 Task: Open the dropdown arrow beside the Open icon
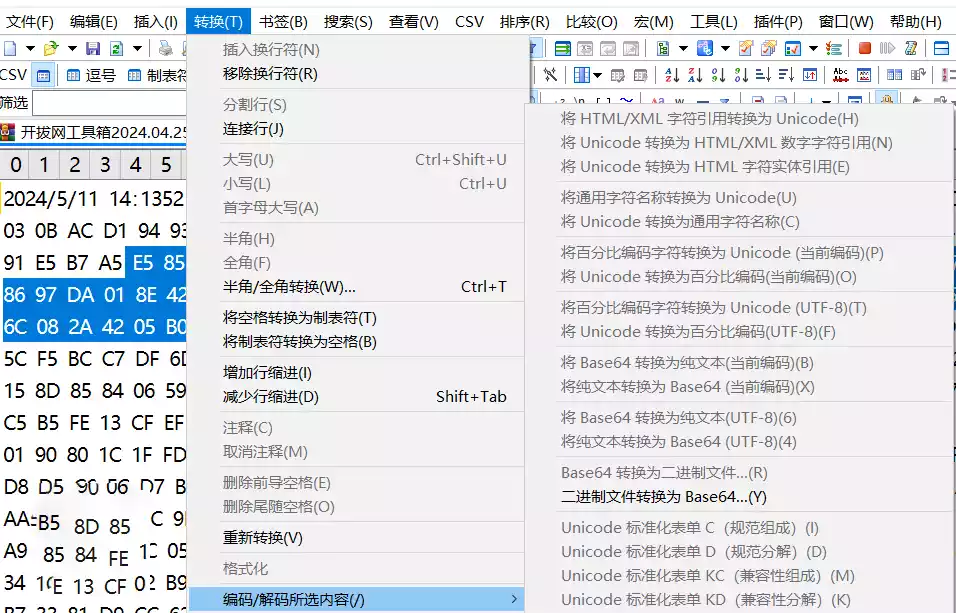(70, 48)
